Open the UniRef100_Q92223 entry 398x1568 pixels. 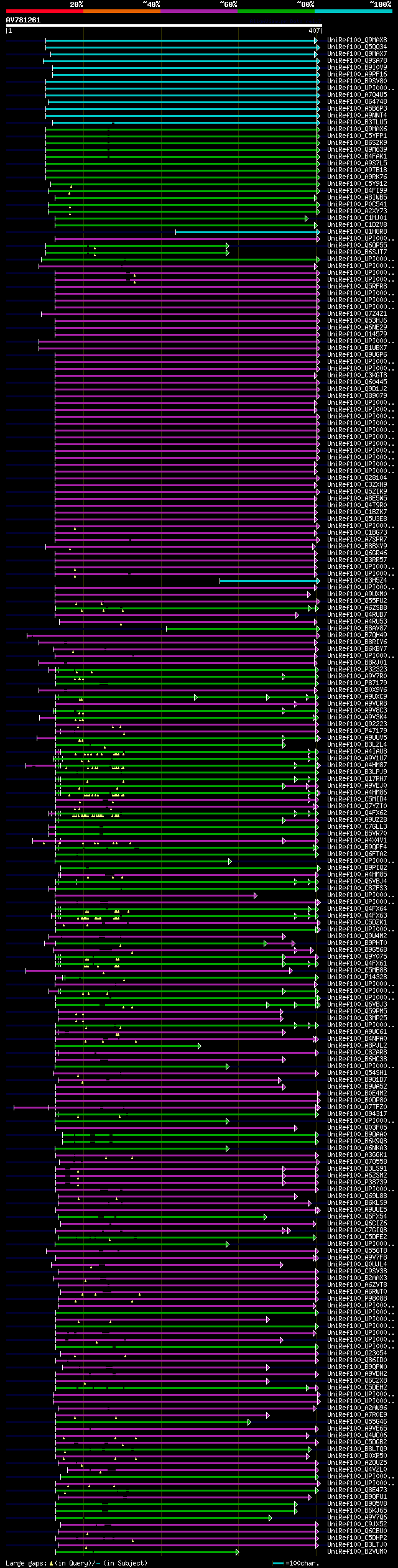[x=357, y=724]
